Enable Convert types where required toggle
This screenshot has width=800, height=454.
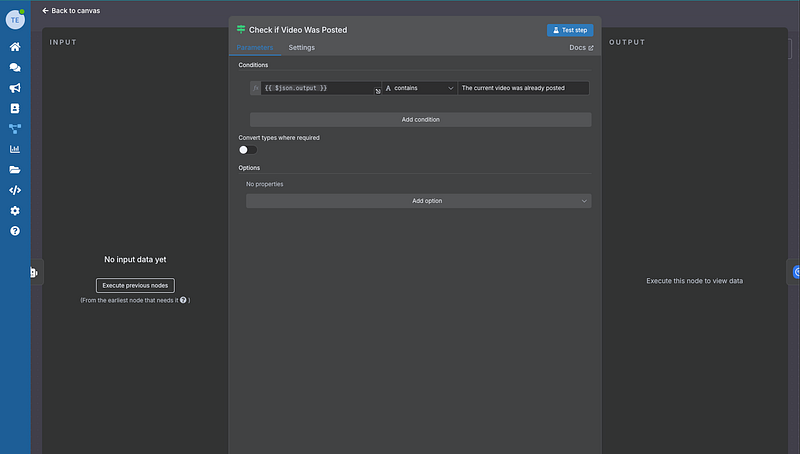click(x=247, y=149)
